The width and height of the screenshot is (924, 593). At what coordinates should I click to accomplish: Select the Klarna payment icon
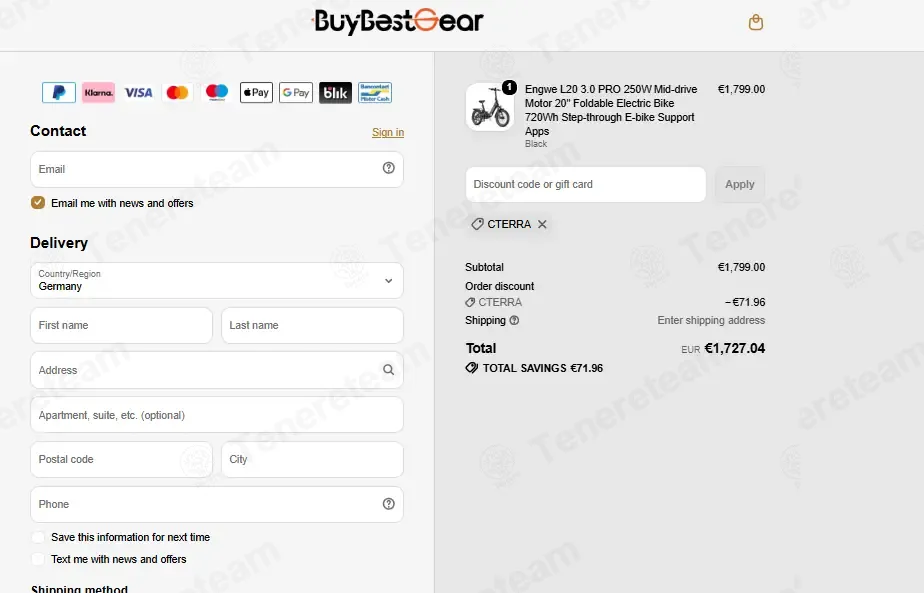pos(98,93)
